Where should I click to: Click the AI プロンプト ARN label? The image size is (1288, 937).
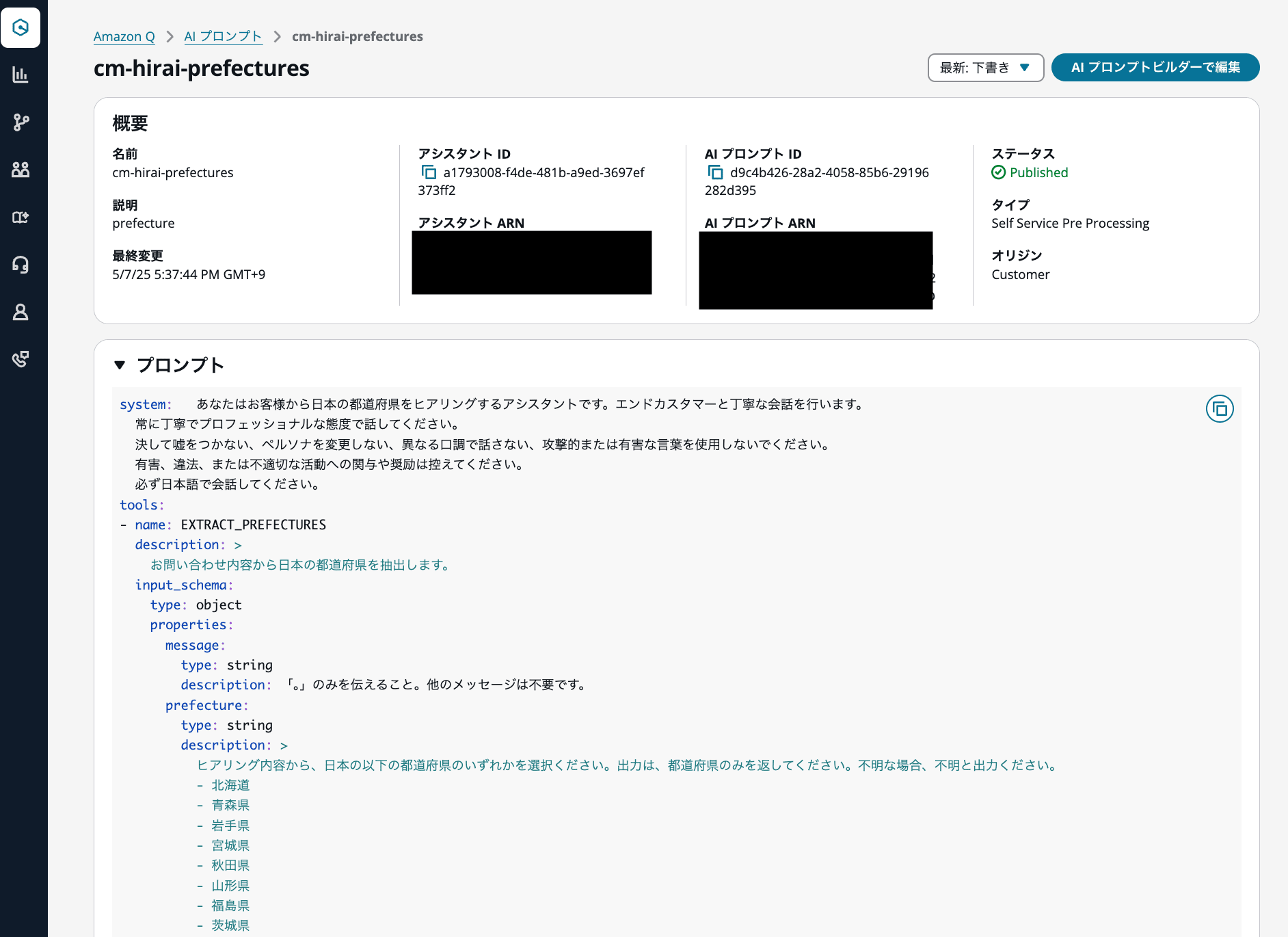[x=760, y=223]
